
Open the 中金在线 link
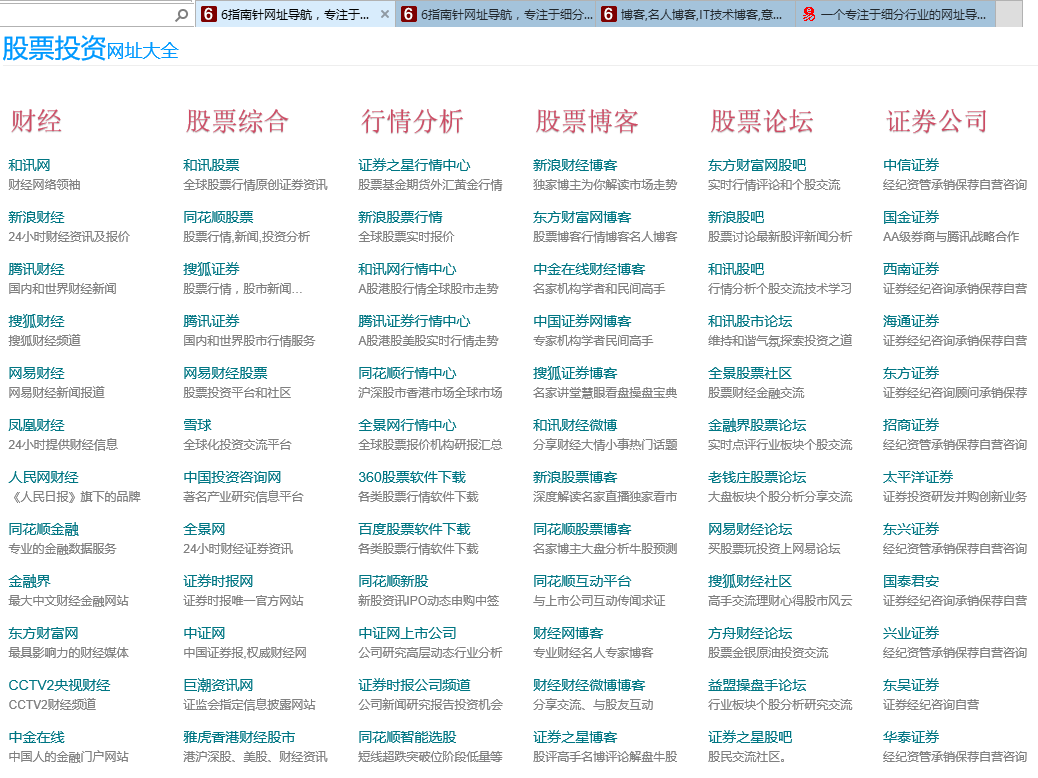36,737
